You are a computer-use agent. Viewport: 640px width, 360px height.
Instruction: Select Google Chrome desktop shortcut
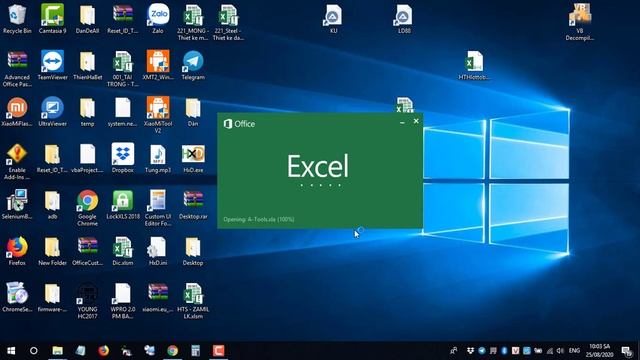(x=87, y=208)
